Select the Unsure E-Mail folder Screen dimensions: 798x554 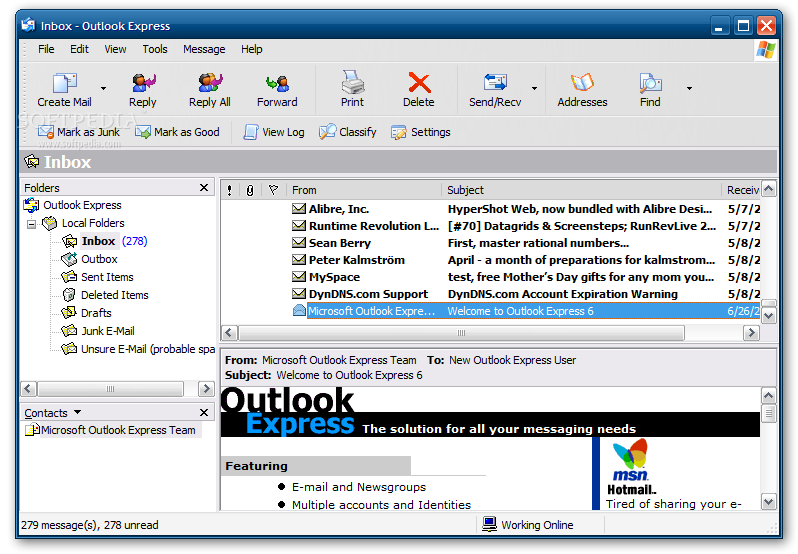138,349
